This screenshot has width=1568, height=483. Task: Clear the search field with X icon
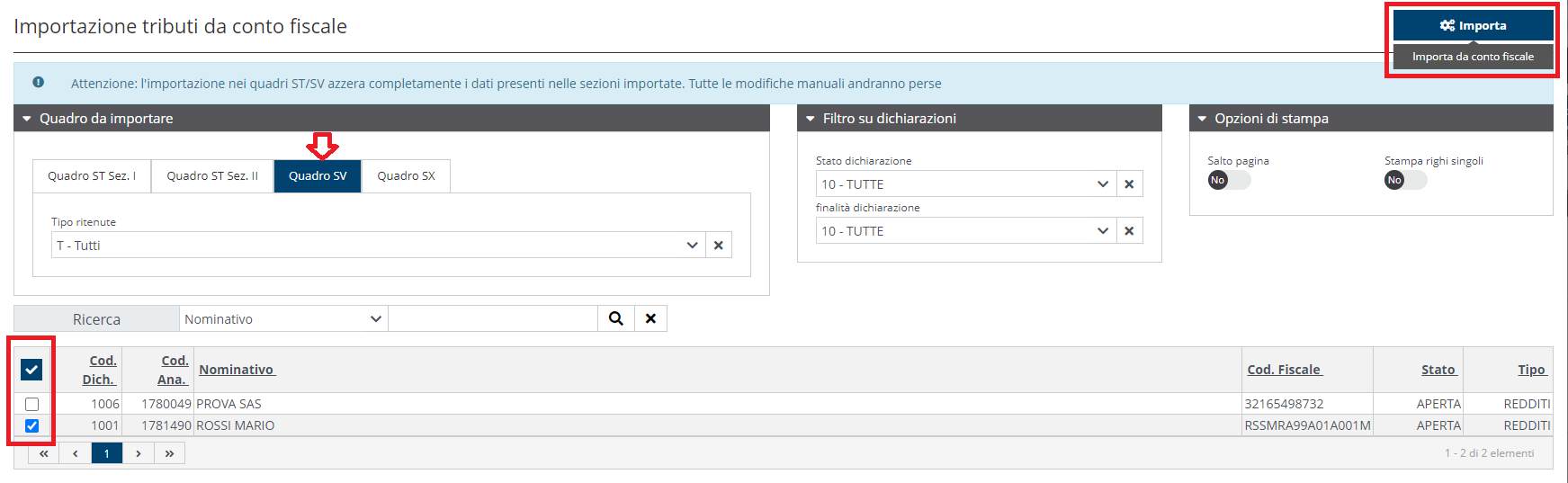pos(650,318)
